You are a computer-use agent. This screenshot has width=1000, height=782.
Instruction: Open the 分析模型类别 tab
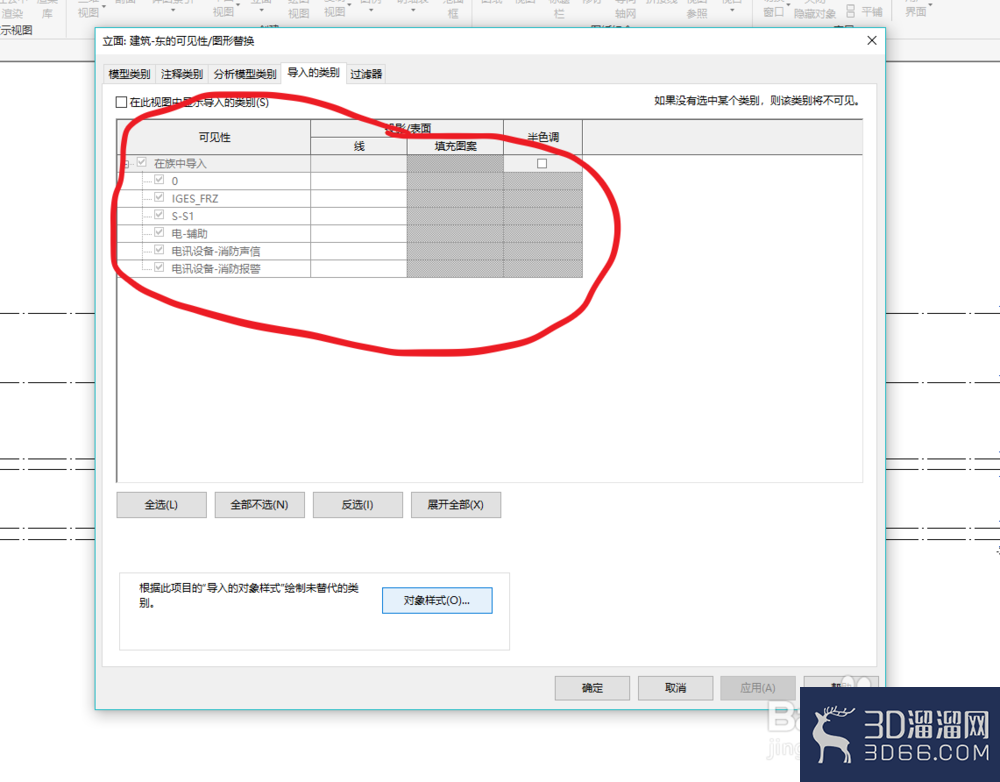pos(245,74)
